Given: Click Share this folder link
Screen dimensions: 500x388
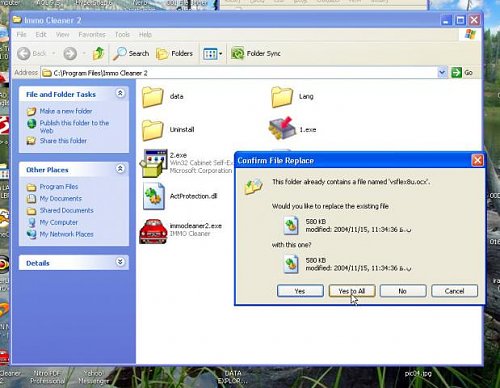Looking at the screenshot, I should [x=63, y=141].
